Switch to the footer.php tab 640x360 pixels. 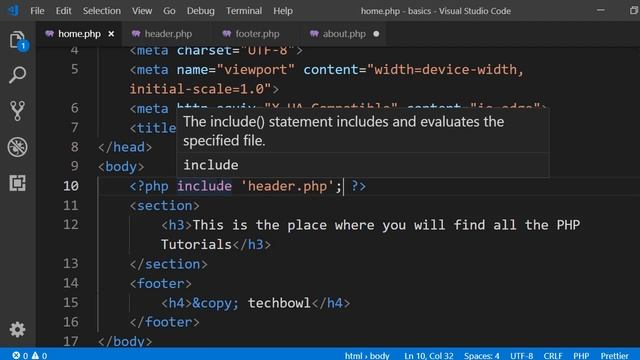[257, 34]
